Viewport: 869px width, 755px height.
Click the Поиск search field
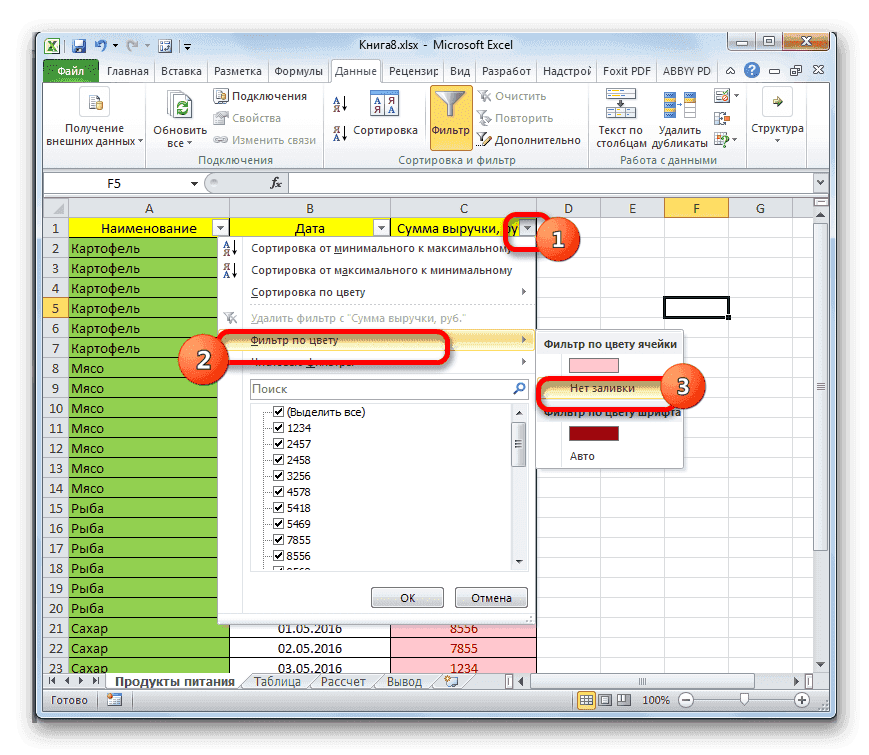coord(380,388)
